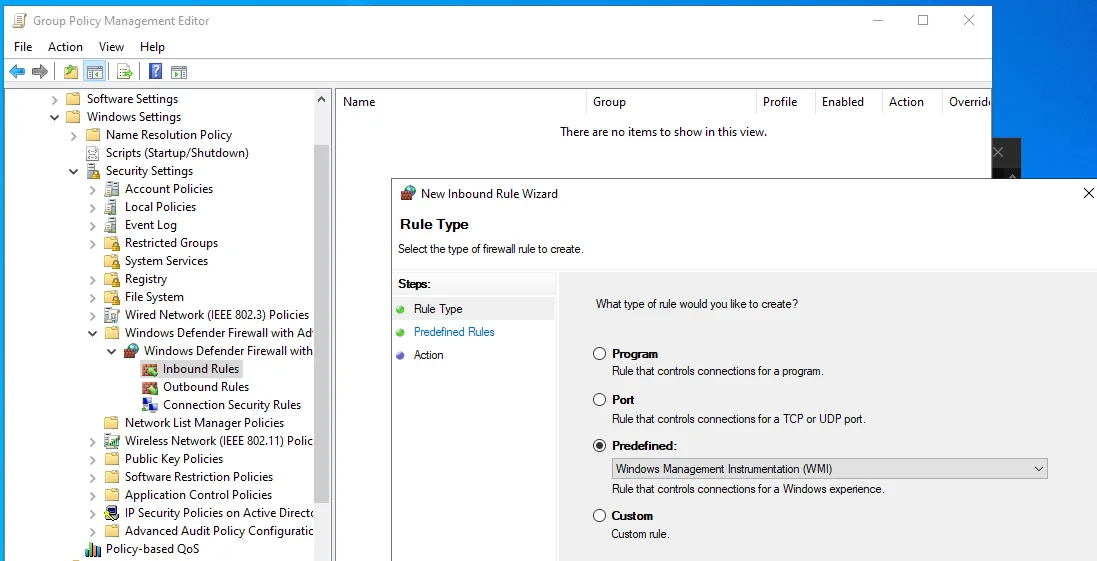Maximize the Group Policy Management Editor window
Image resolution: width=1097 pixels, height=561 pixels.
[x=923, y=20]
